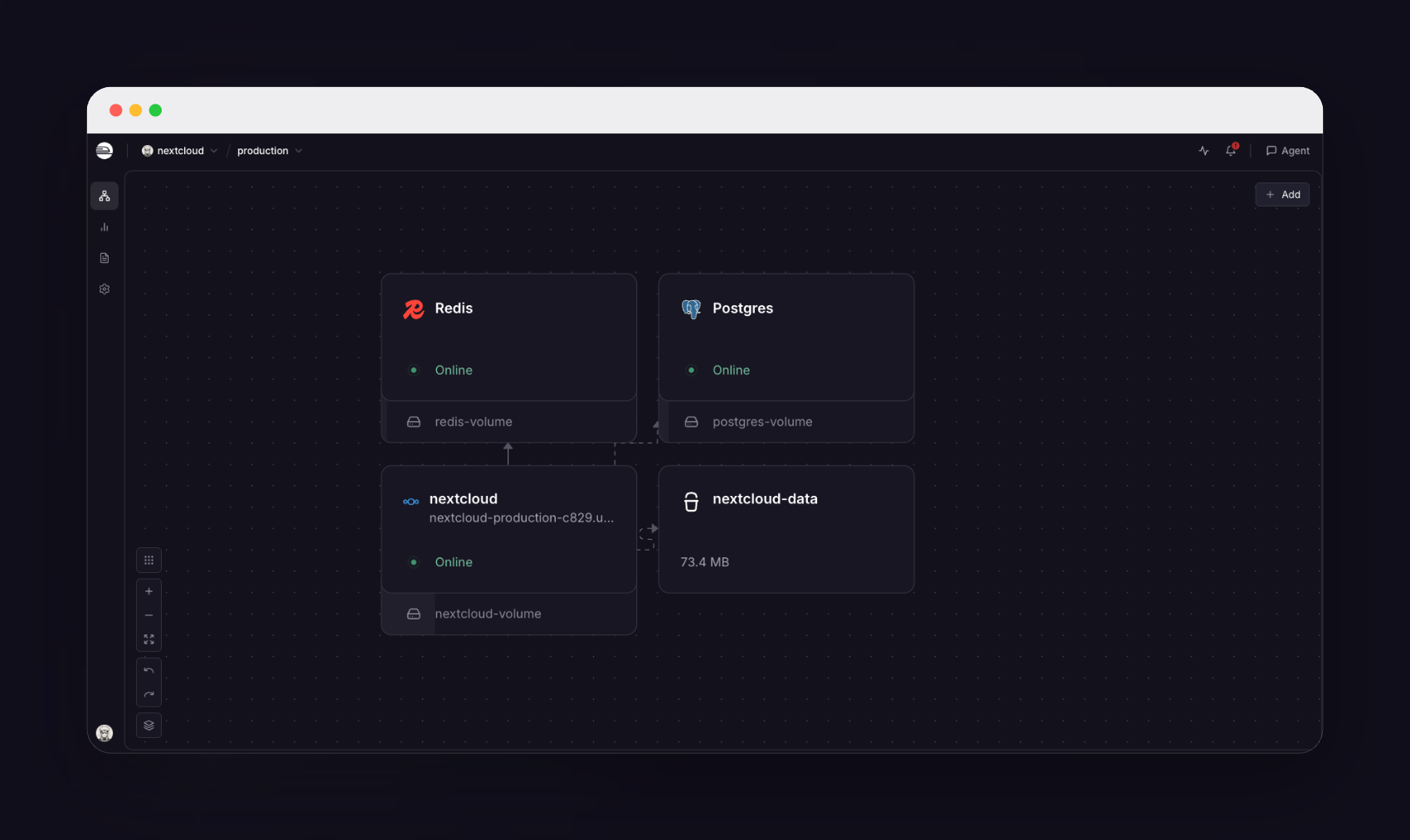This screenshot has width=1410, height=840.
Task: Open the Observability chart icon
Action: (105, 227)
